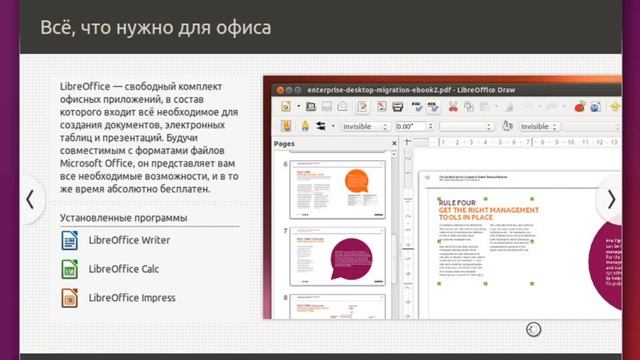Click the Save icon in Draw toolbar
This screenshot has height=360, width=640.
pos(327,107)
